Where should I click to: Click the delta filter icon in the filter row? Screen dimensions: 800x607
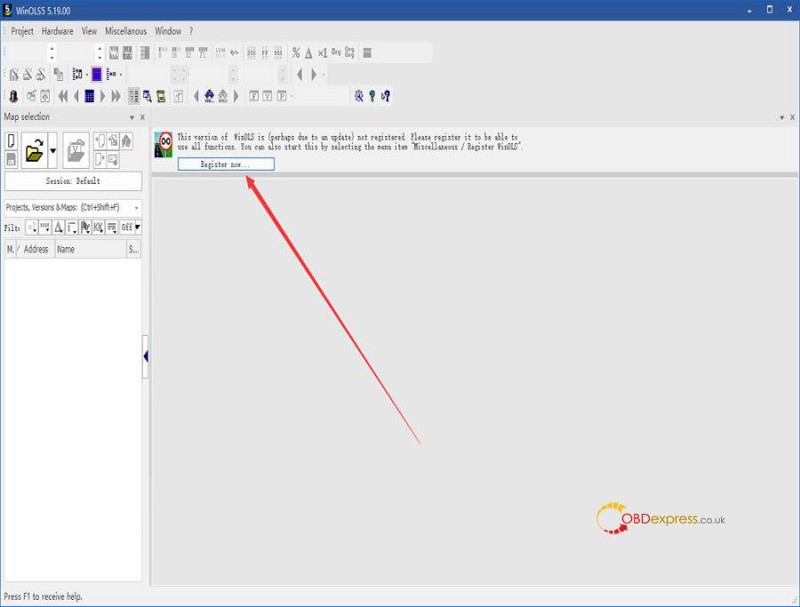click(x=59, y=227)
